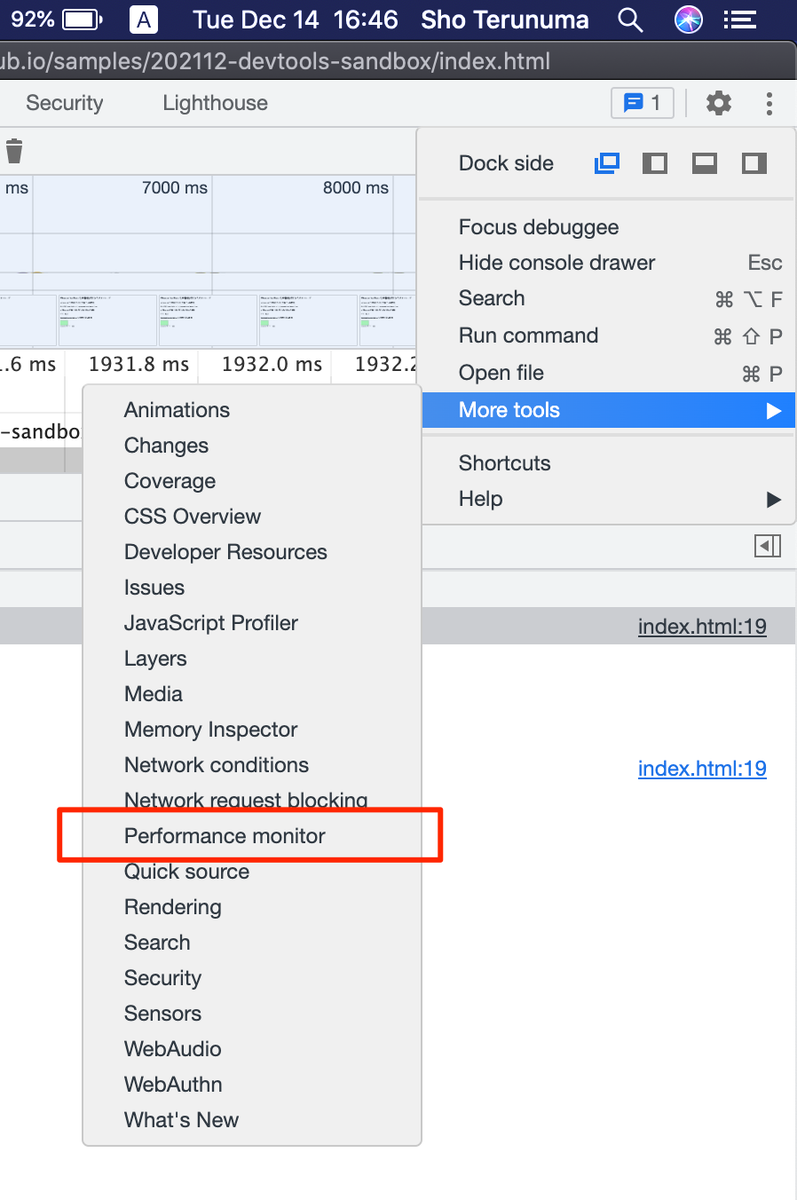Open Developer Resources tool
The height and width of the screenshot is (1200, 797).
click(x=252, y=552)
